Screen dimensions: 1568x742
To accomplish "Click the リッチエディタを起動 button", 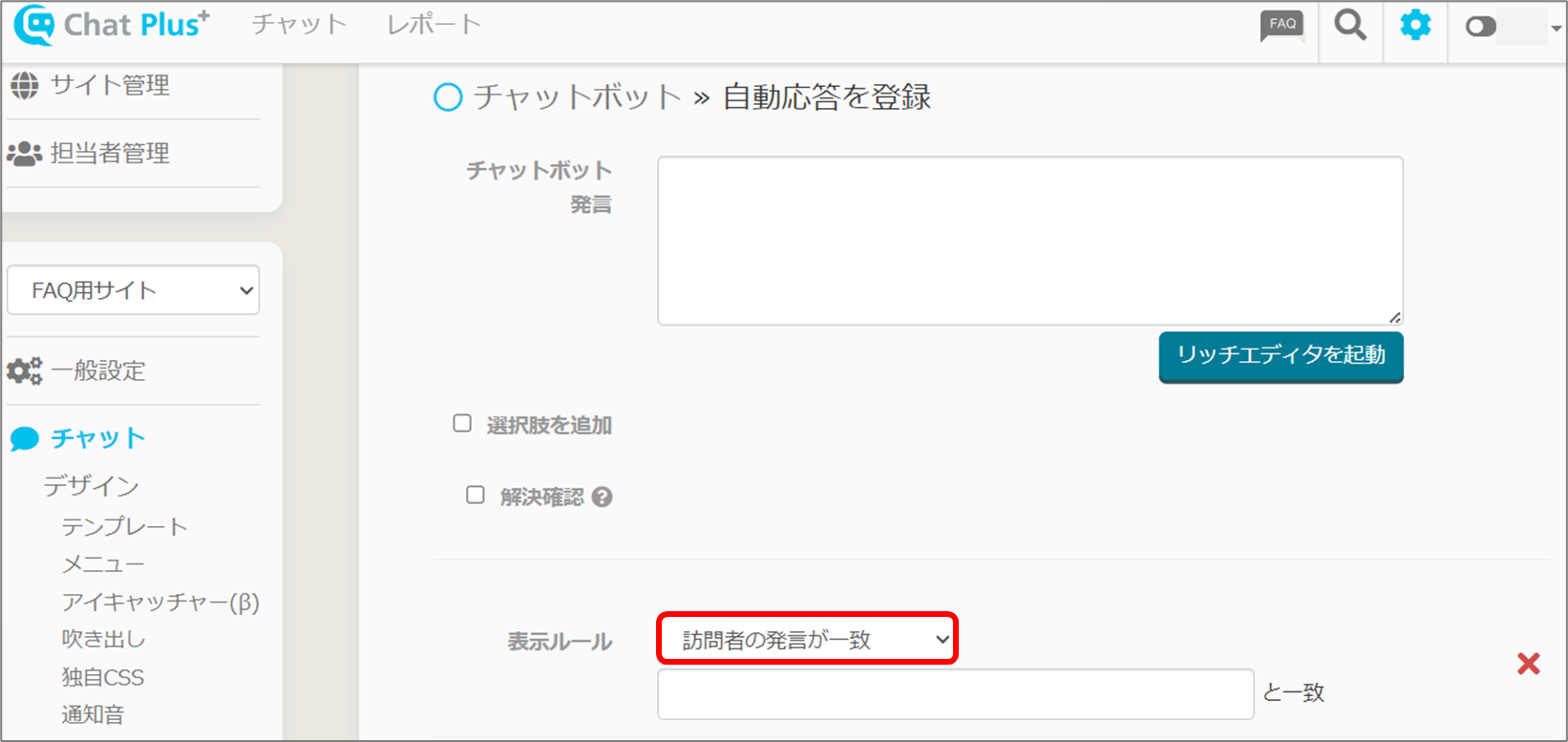I will [1281, 355].
